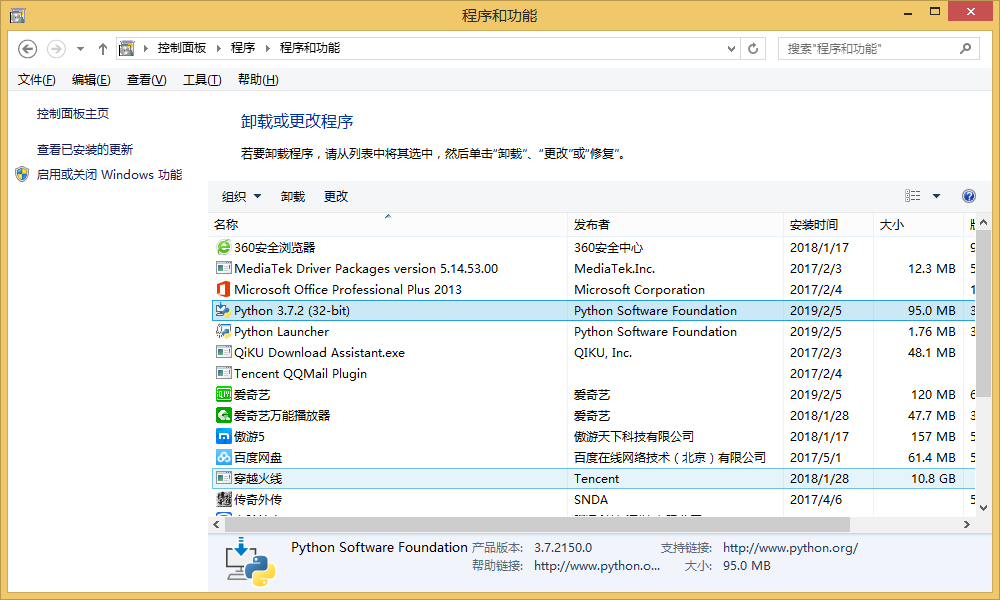Image resolution: width=1000 pixels, height=600 pixels.
Task: Click the window system icon in title bar
Action: (x=17, y=15)
